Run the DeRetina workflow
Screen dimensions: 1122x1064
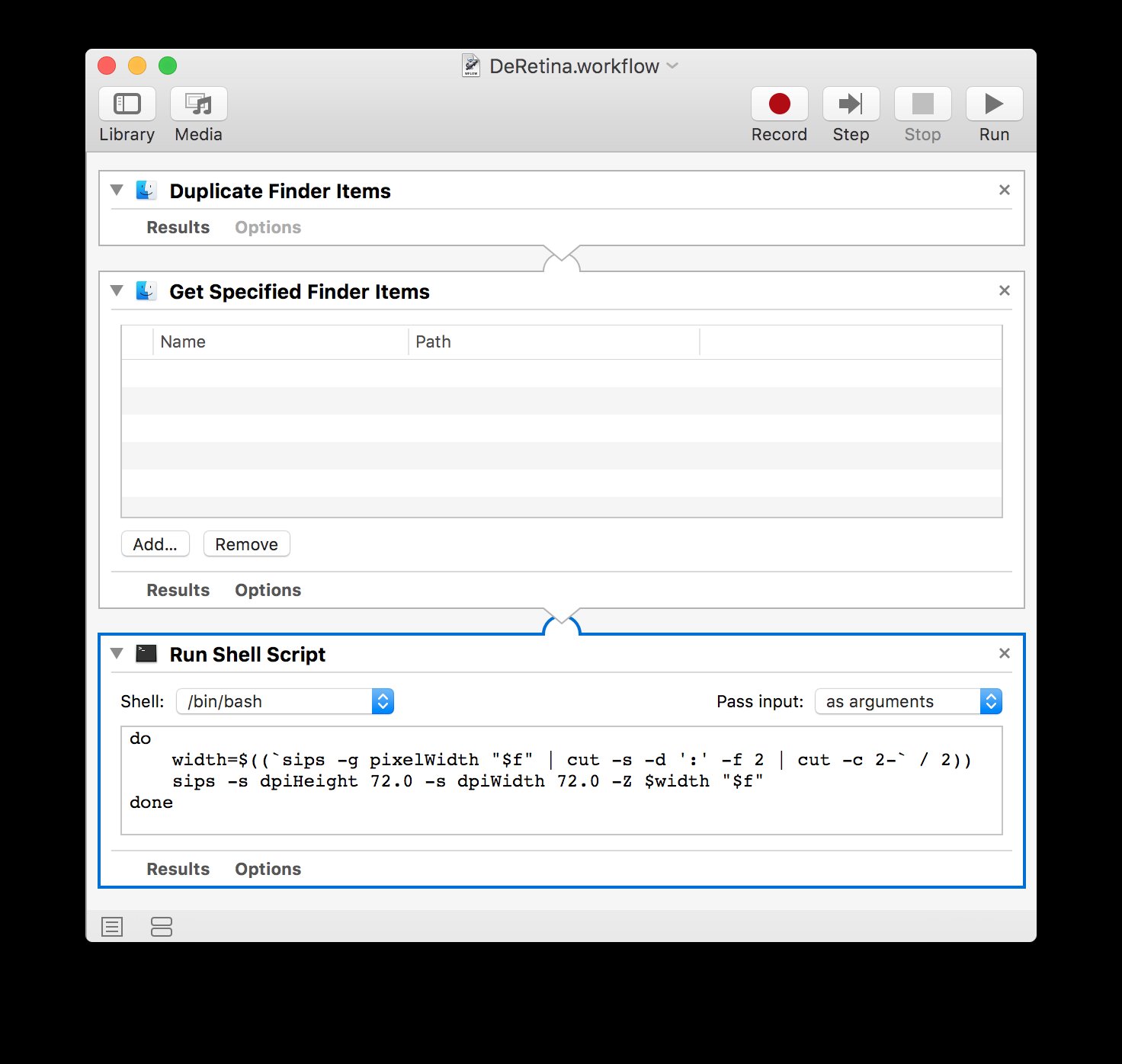coord(995,104)
